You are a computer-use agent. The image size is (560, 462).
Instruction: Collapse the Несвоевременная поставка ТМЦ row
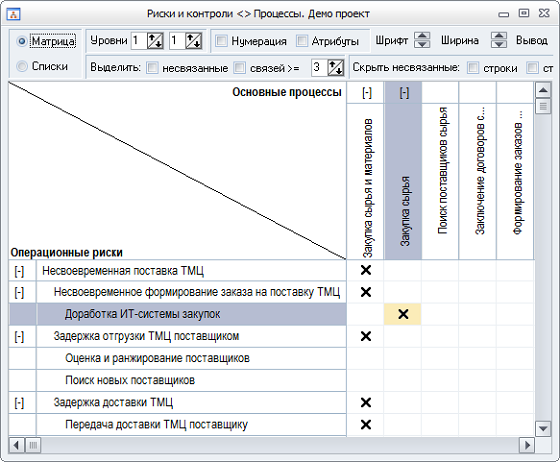point(19,271)
